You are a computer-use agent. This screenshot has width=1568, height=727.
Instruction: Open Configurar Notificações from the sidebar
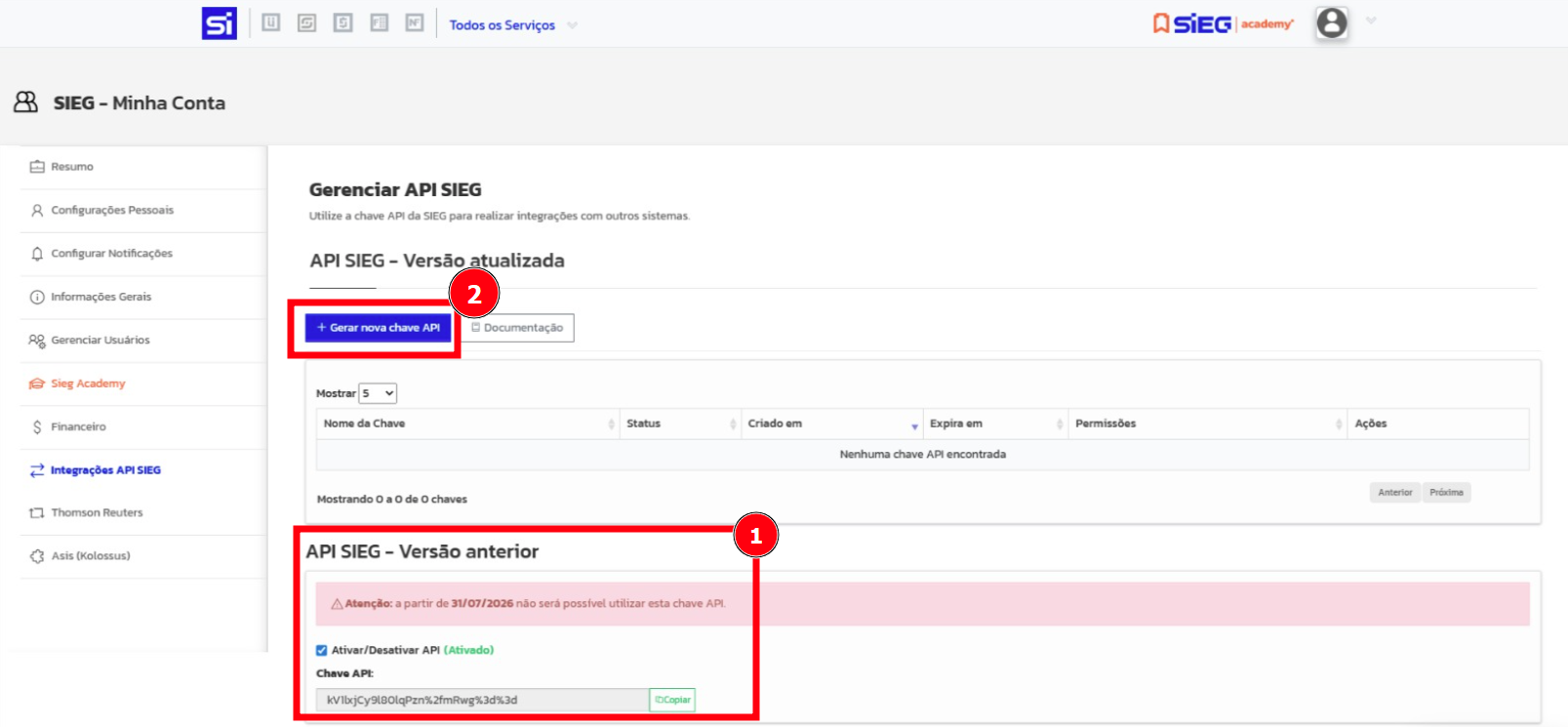pyautogui.click(x=111, y=254)
